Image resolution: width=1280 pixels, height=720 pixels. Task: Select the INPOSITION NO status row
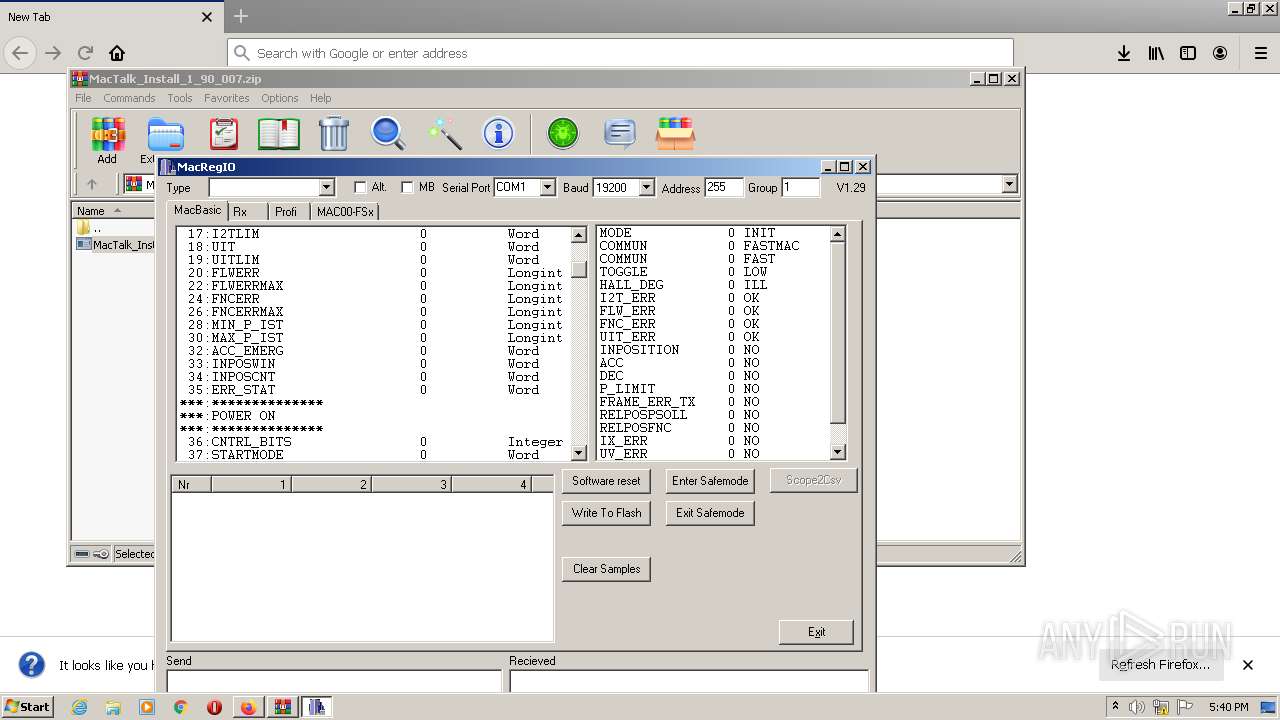coord(713,350)
